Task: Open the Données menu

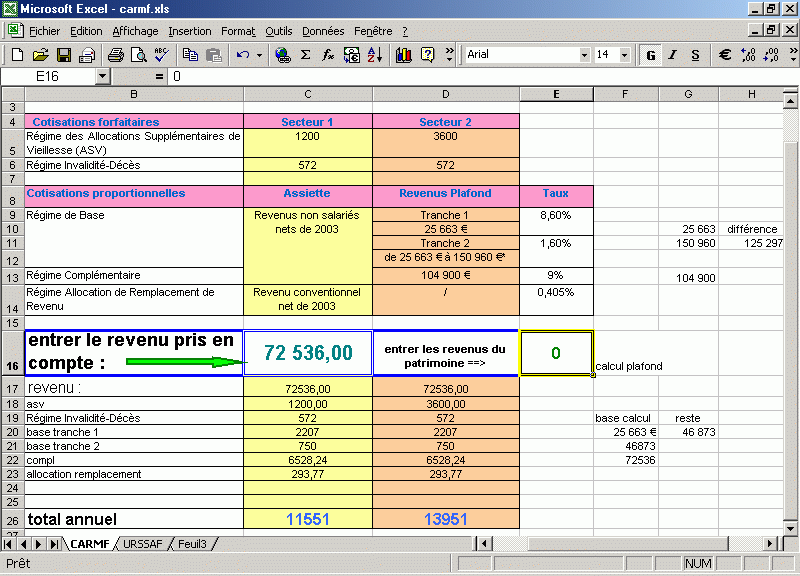Action: pos(323,31)
